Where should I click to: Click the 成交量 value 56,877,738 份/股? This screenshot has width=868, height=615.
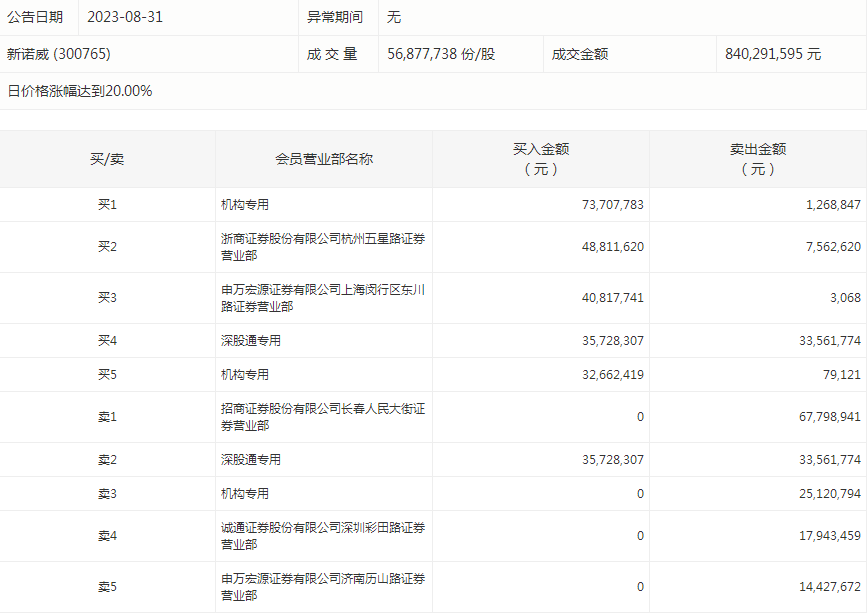(x=441, y=54)
